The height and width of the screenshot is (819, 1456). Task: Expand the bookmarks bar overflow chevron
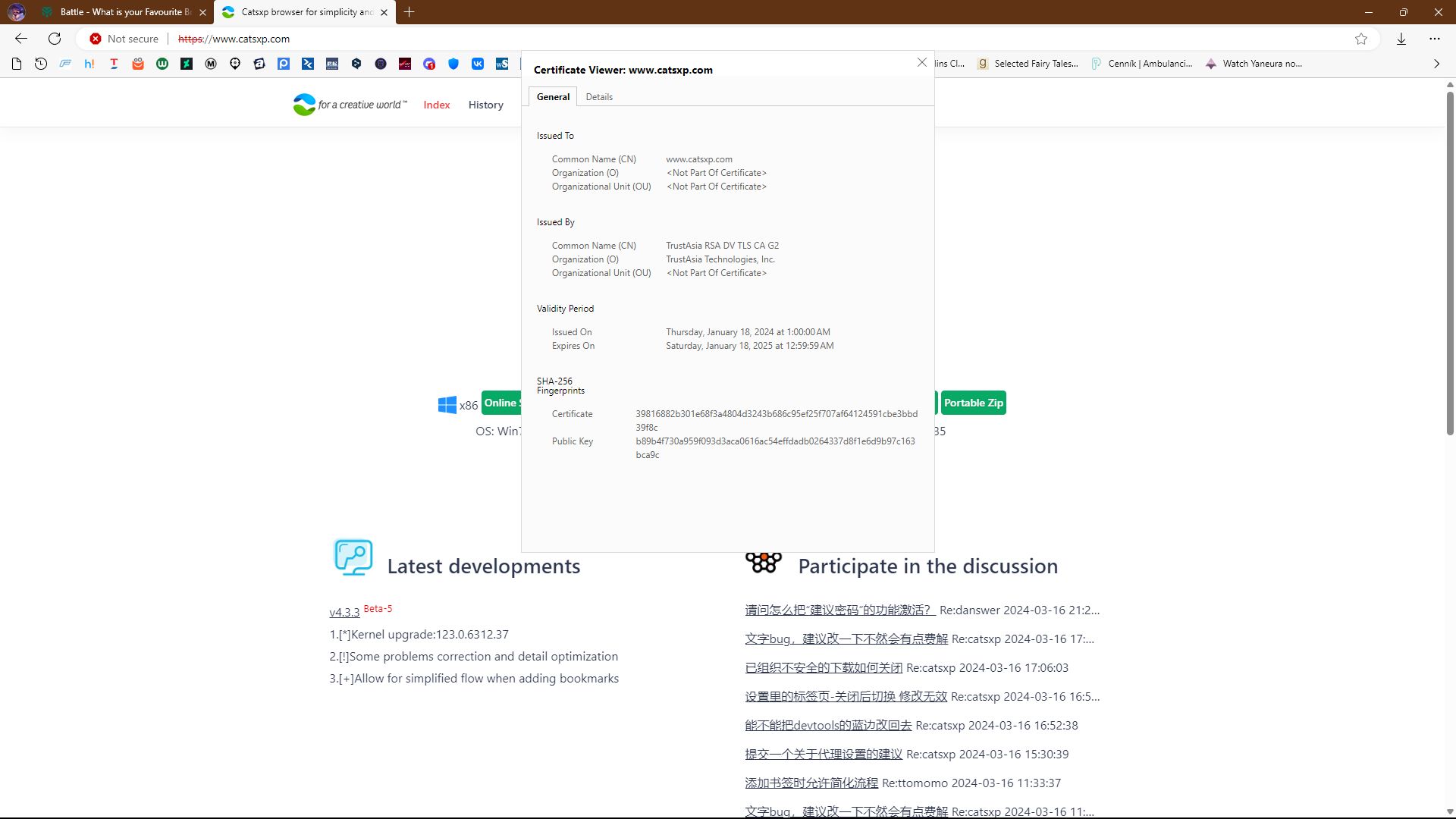pos(1436,64)
